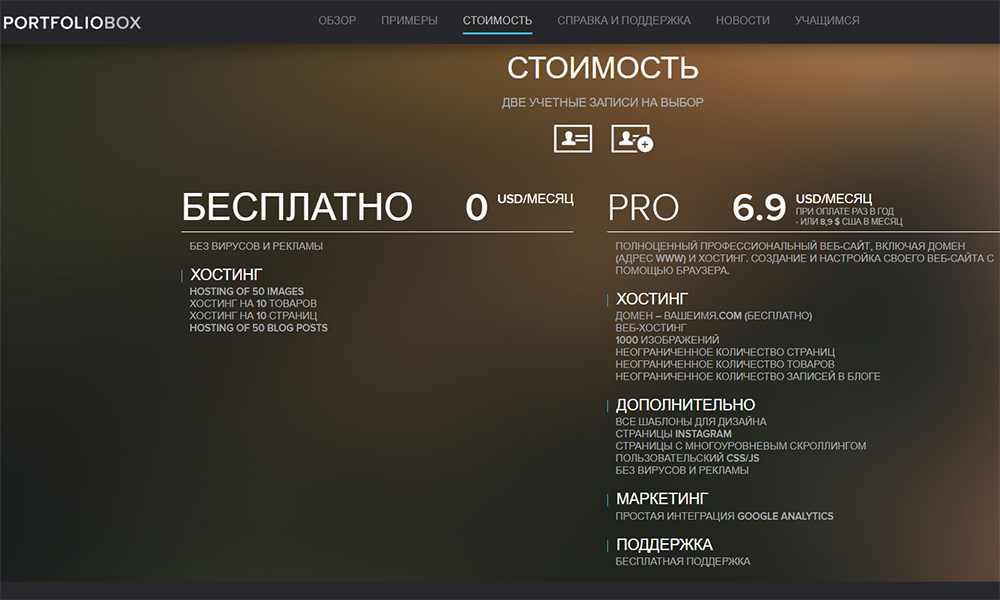The width and height of the screenshot is (1000, 600).
Task: Click the free account icon
Action: point(573,138)
